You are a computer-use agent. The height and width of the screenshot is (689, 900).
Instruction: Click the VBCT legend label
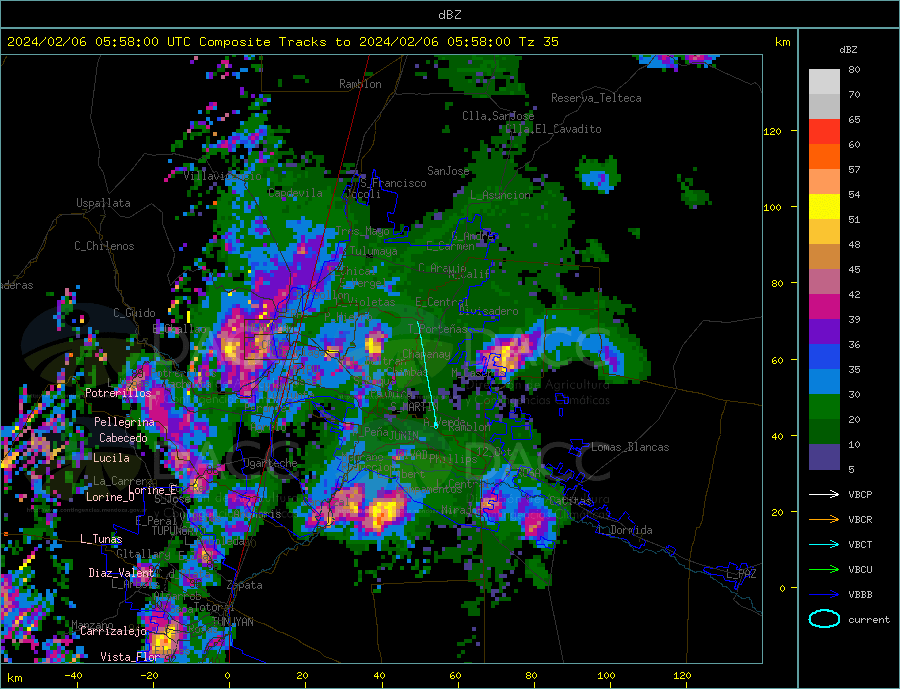point(860,544)
